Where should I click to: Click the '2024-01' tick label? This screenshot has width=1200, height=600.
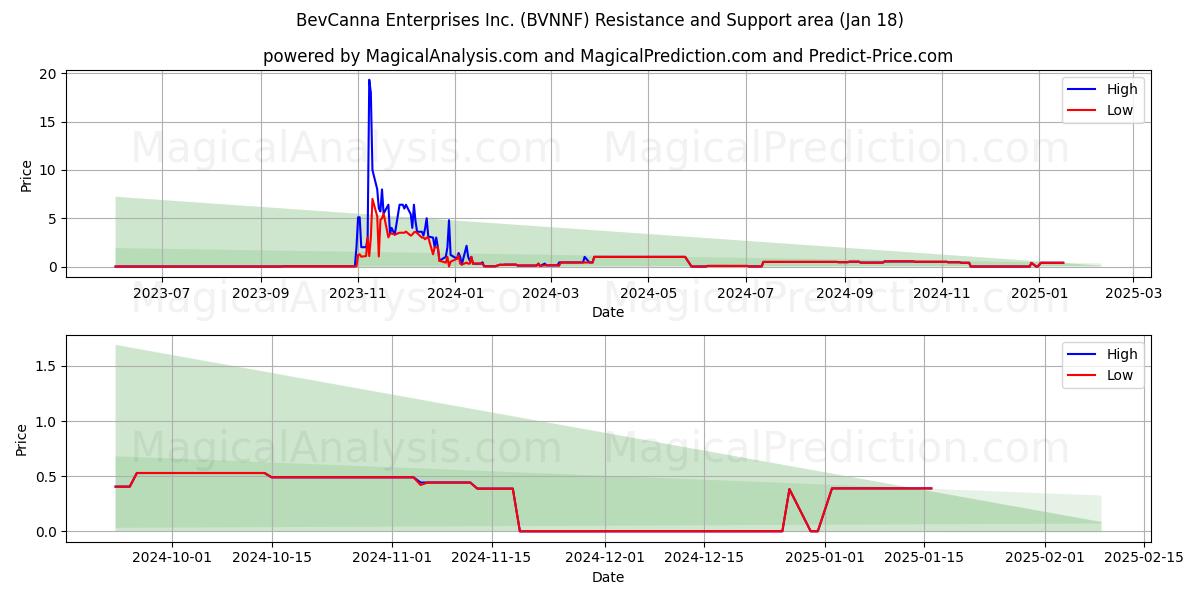456,293
